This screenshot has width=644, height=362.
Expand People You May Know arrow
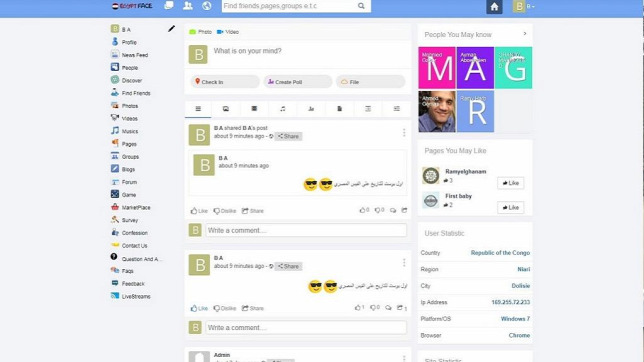(525, 34)
